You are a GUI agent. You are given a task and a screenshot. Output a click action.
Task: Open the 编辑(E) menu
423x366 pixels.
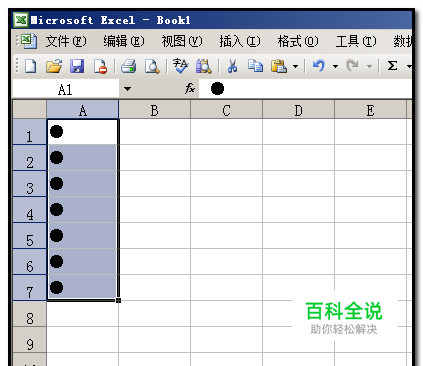tap(124, 41)
